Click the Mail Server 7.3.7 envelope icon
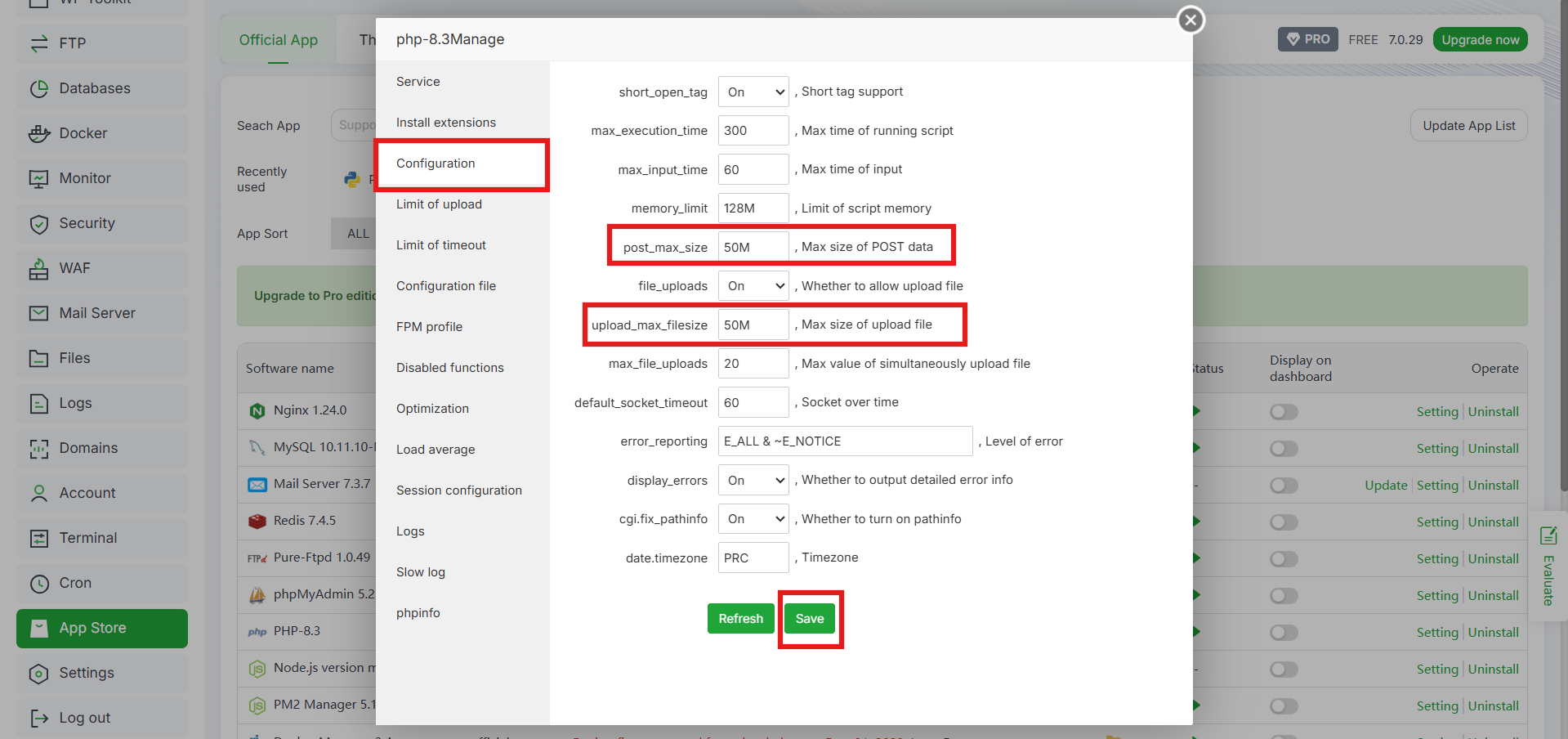Screen dimensions: 1568x739 (257, 484)
